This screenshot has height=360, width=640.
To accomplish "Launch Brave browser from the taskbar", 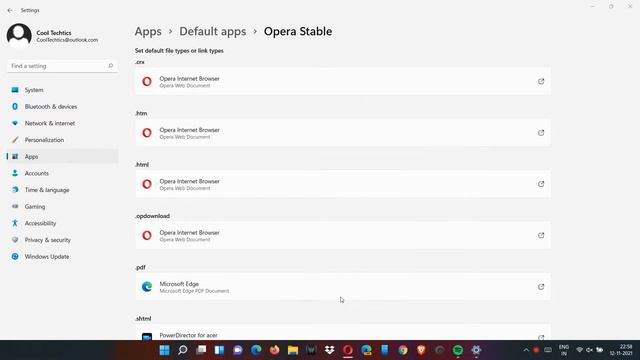I will 421,350.
